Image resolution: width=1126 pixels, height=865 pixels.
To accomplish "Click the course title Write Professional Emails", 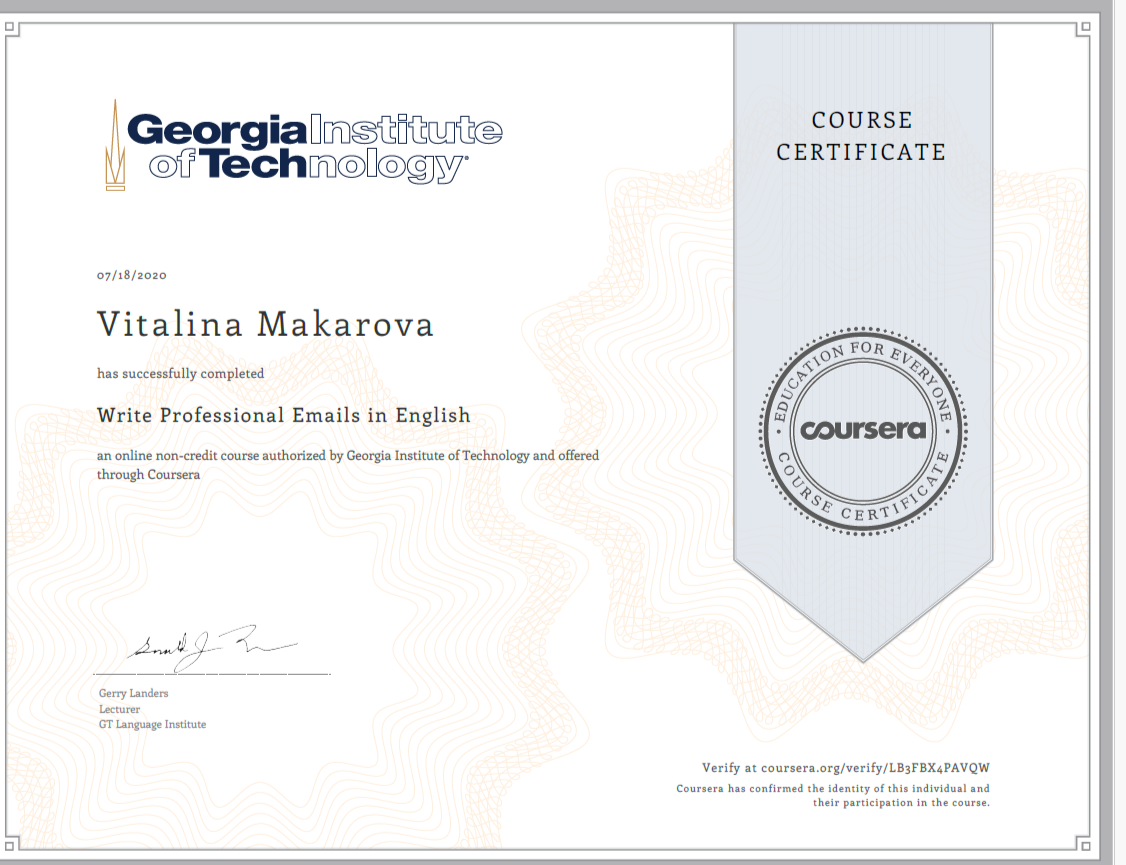I will 283,414.
